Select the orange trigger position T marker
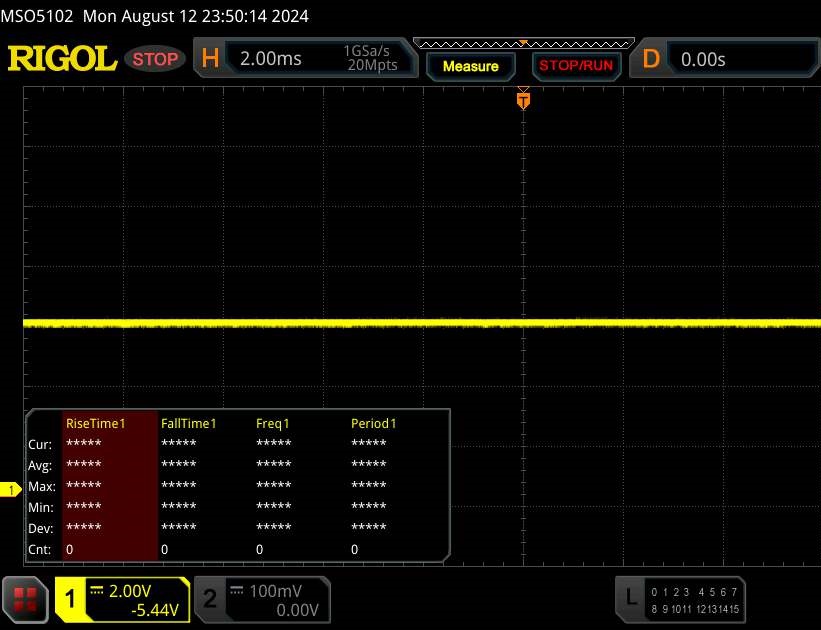The width and height of the screenshot is (821, 630). tap(522, 100)
